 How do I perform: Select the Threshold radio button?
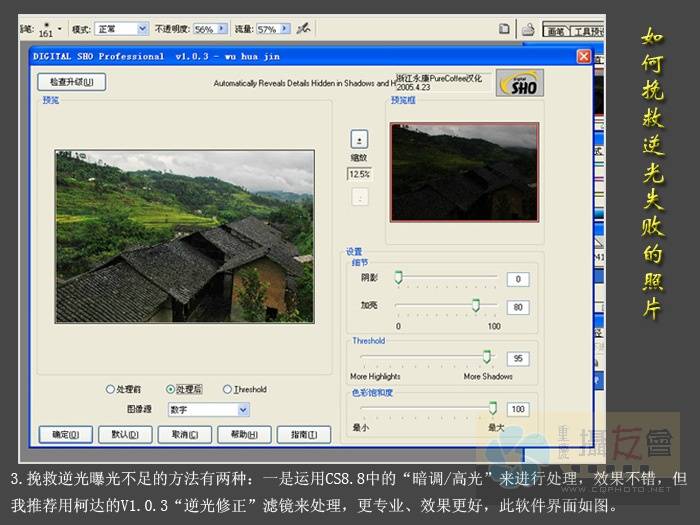tap(227, 389)
